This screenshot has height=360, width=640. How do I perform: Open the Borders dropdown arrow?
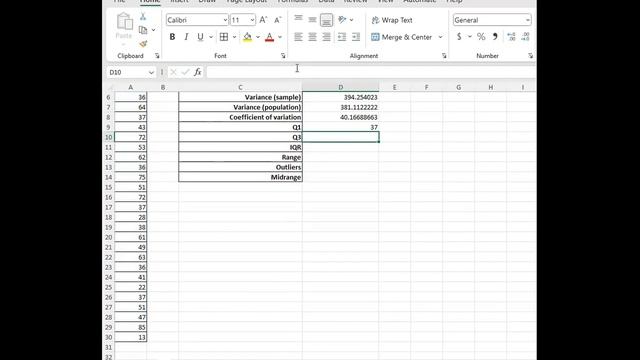coord(234,37)
